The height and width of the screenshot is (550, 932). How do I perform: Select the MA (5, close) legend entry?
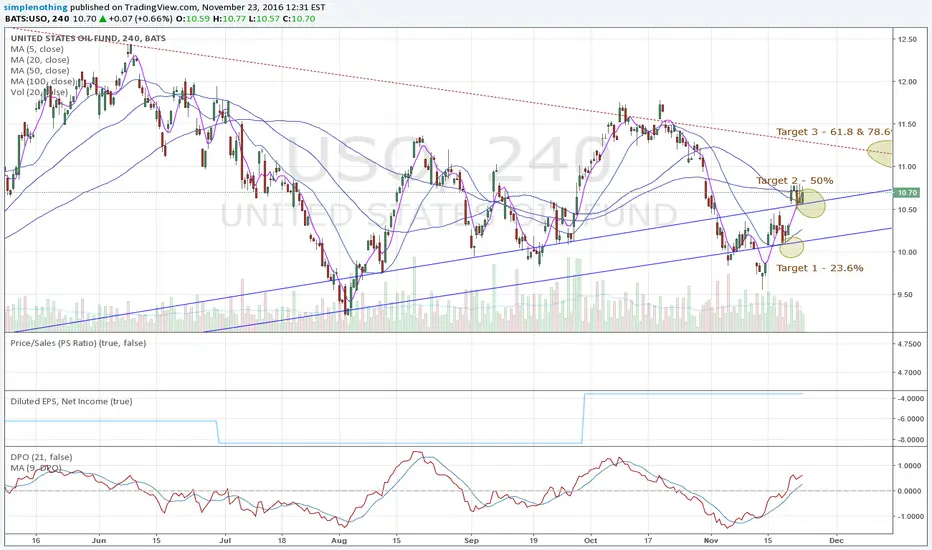point(37,49)
